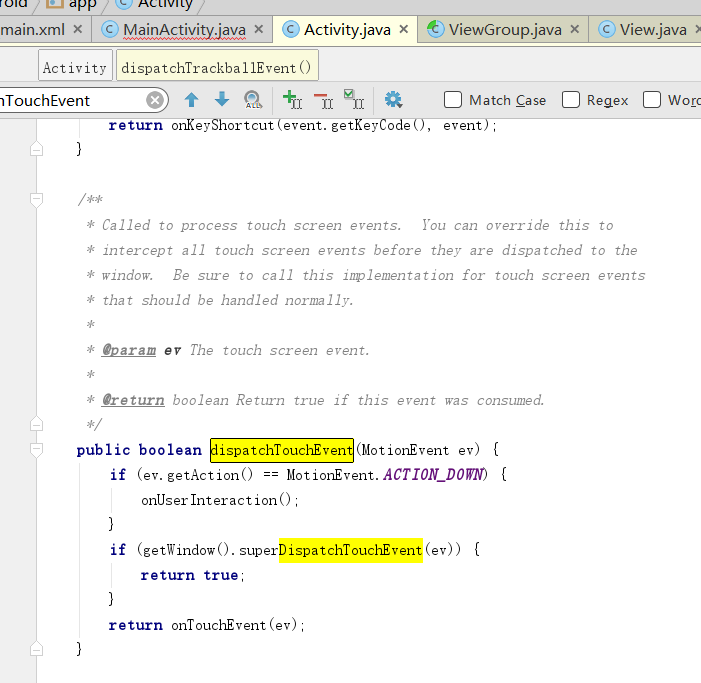Collapse the dispatchTouchEvent method body
The height and width of the screenshot is (683, 701).
(x=37, y=450)
